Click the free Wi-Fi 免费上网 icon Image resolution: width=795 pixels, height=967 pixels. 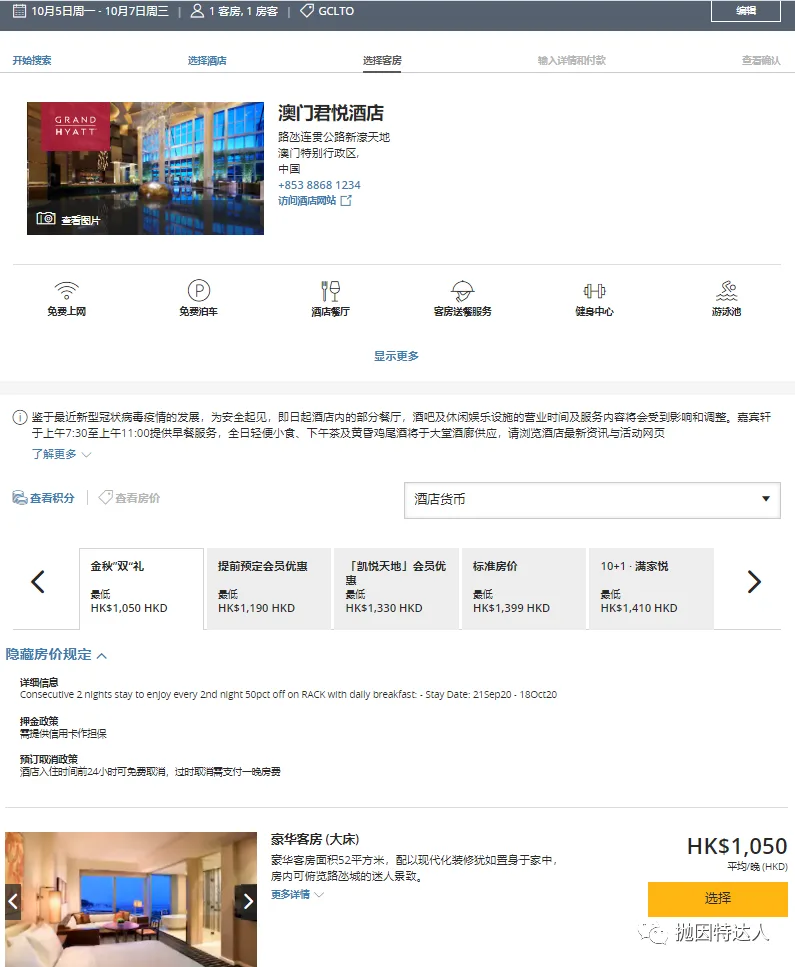click(x=67, y=290)
